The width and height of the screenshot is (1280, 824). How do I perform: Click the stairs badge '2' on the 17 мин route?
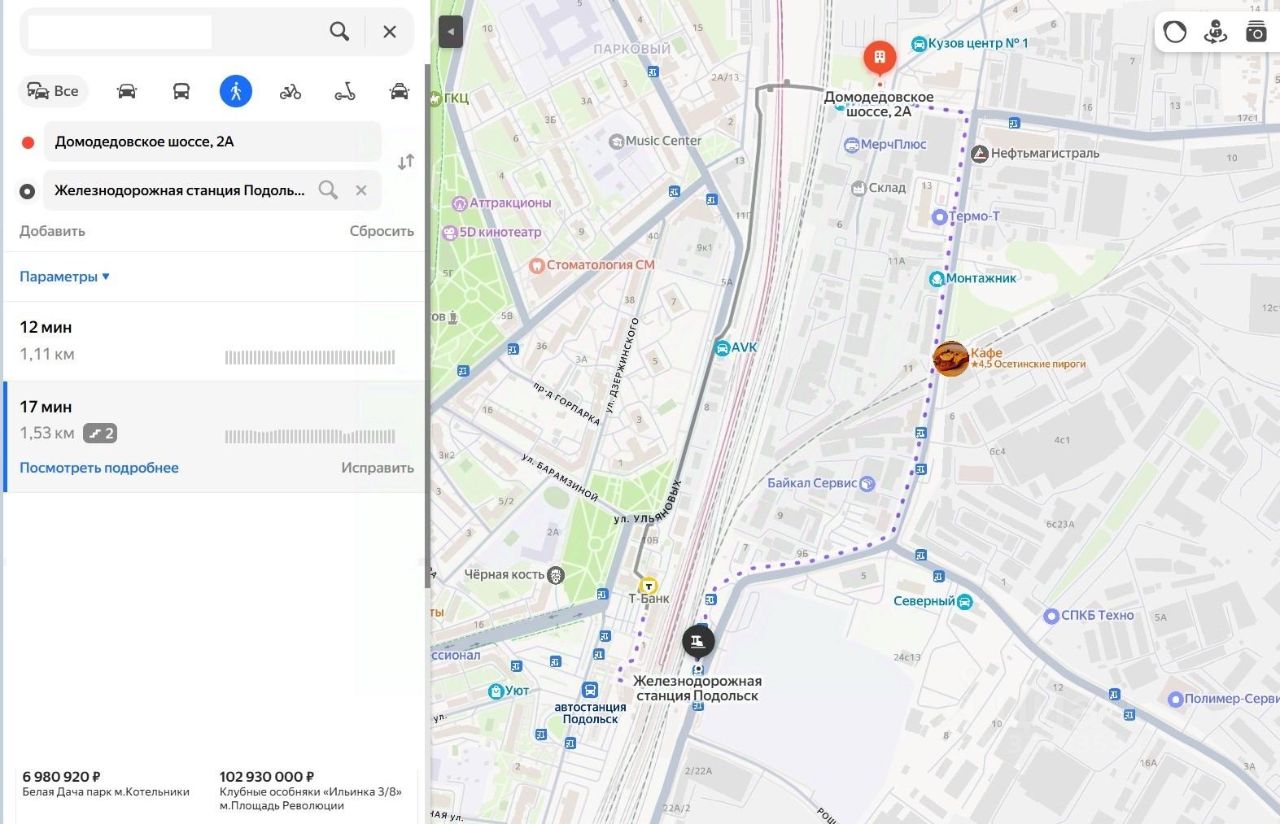(100, 433)
